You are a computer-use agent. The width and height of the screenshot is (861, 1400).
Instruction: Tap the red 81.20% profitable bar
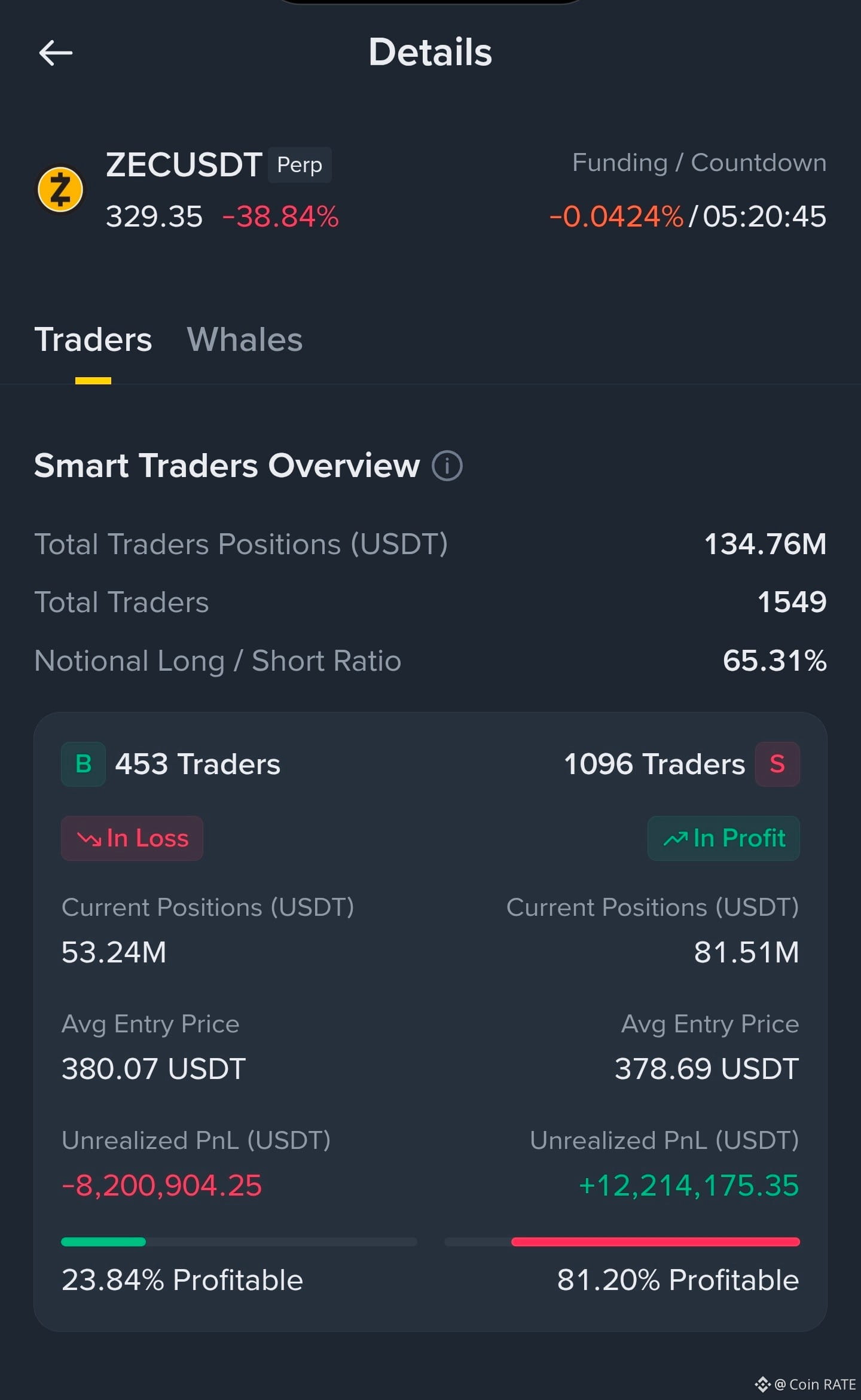pos(655,1242)
